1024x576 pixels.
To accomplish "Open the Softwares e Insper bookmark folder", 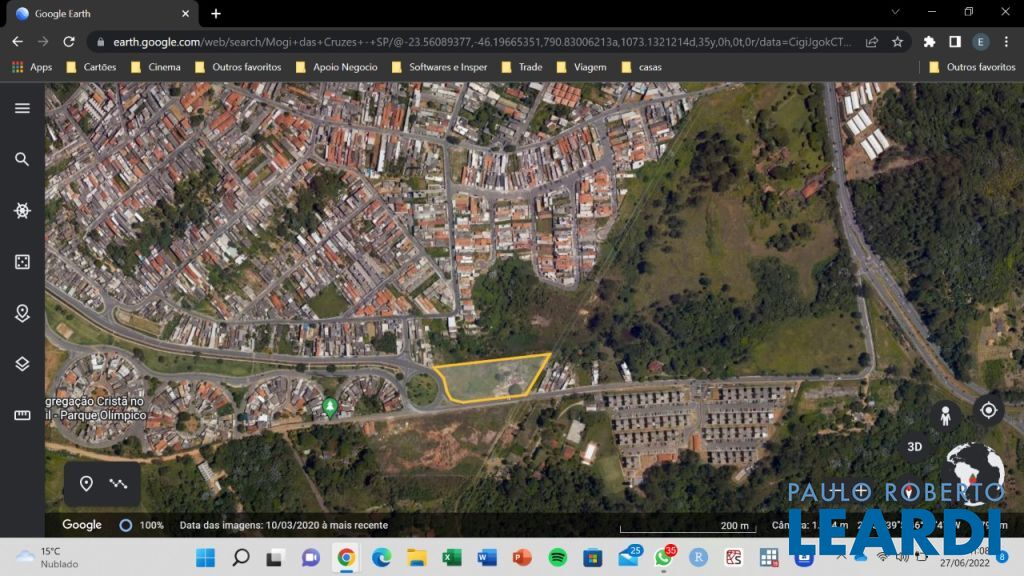I will click(x=438, y=67).
